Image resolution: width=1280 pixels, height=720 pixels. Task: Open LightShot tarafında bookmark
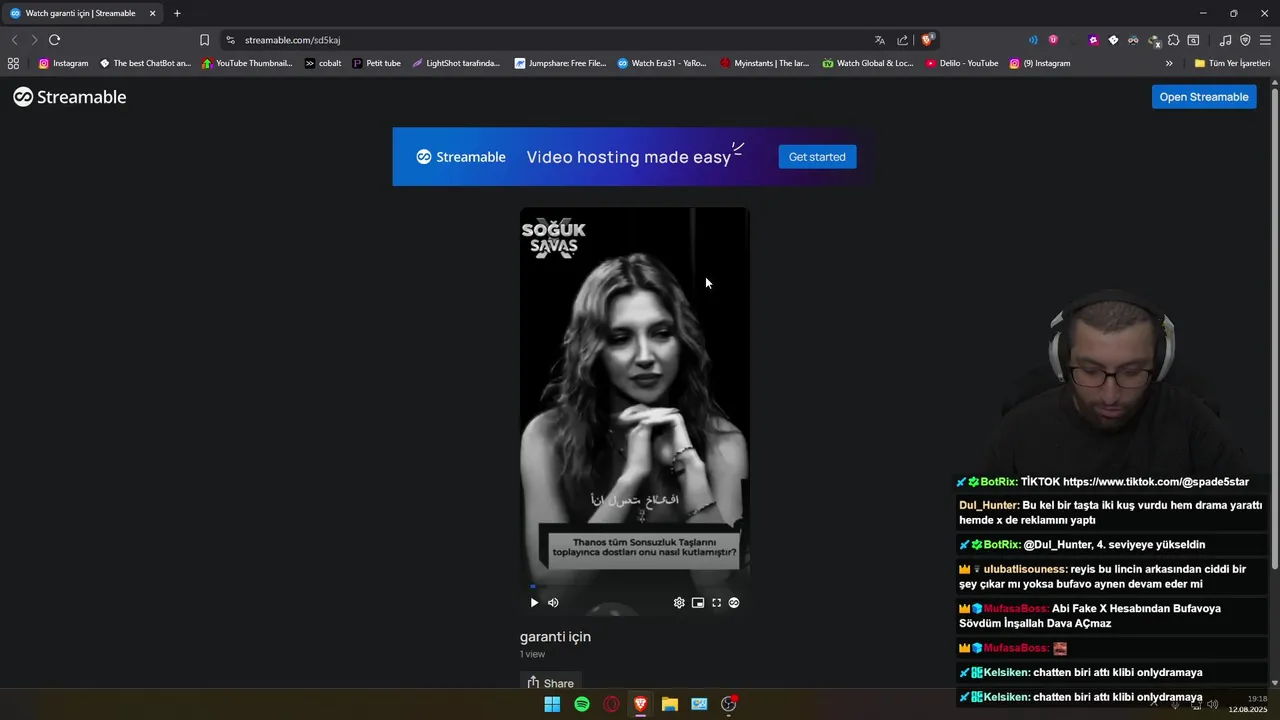coord(456,63)
